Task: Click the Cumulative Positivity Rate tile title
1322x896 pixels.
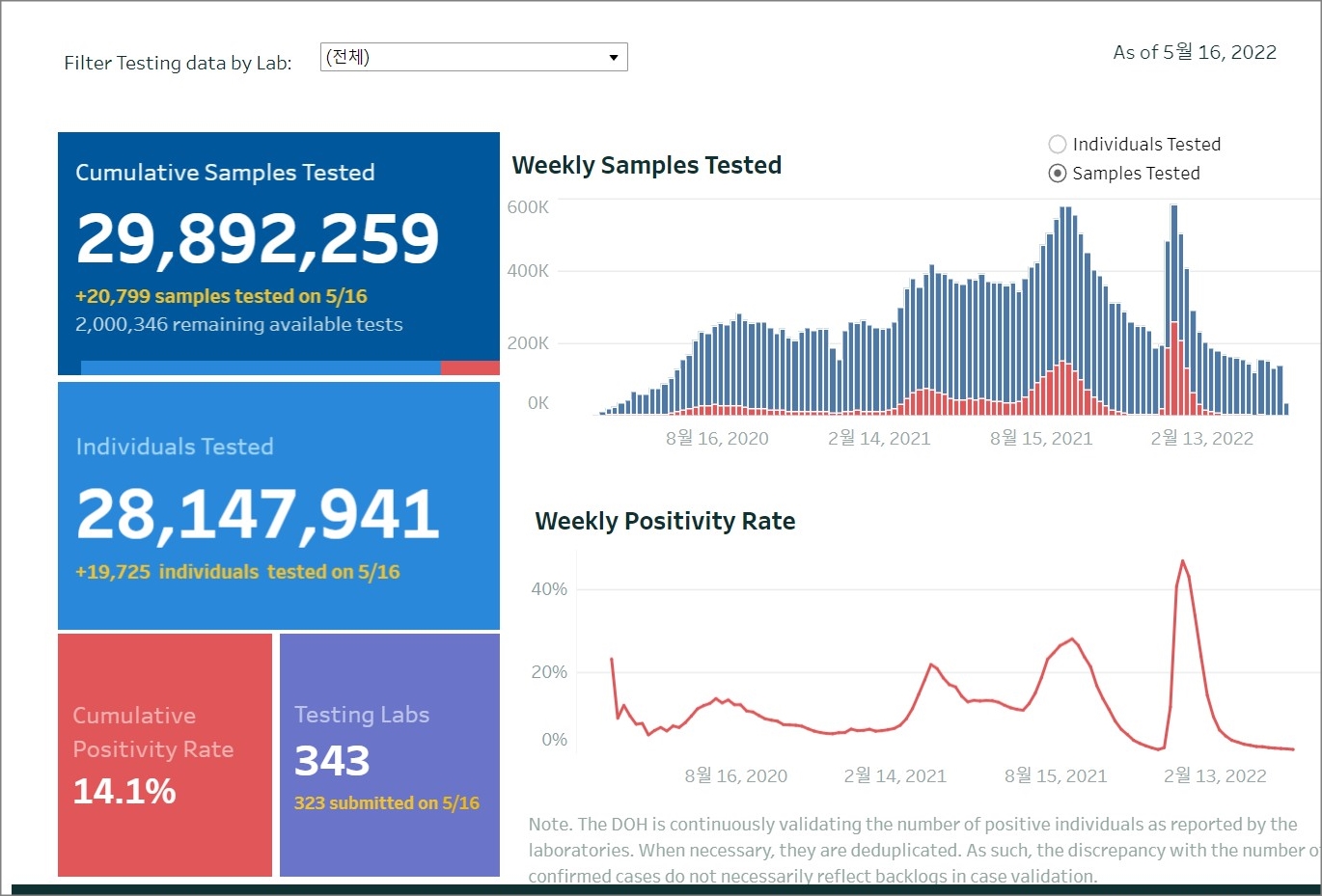Action: click(x=153, y=732)
